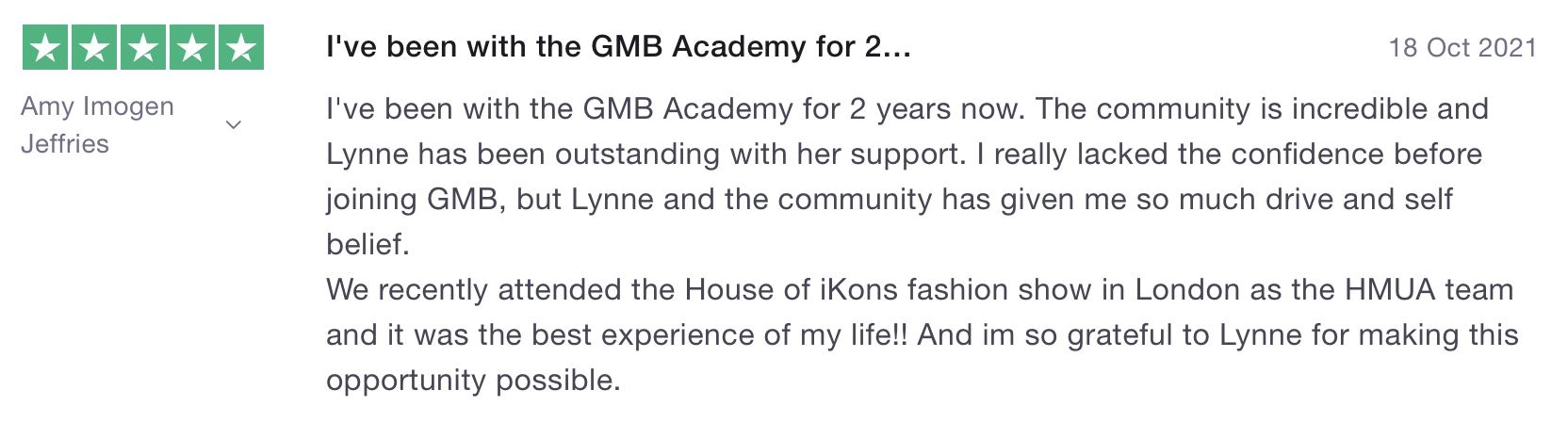
Task: Select the middle star of the rating
Action: (x=143, y=47)
